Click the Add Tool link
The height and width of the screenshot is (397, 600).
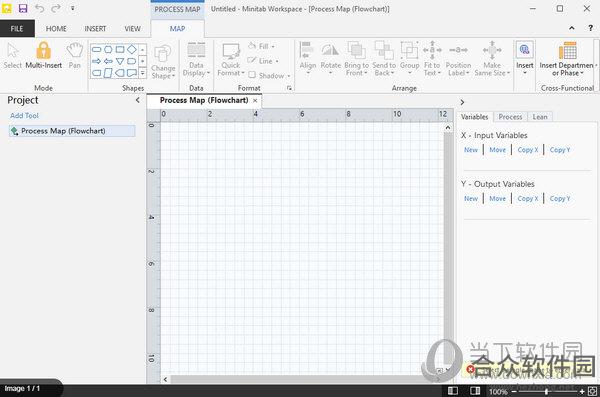click(x=24, y=115)
